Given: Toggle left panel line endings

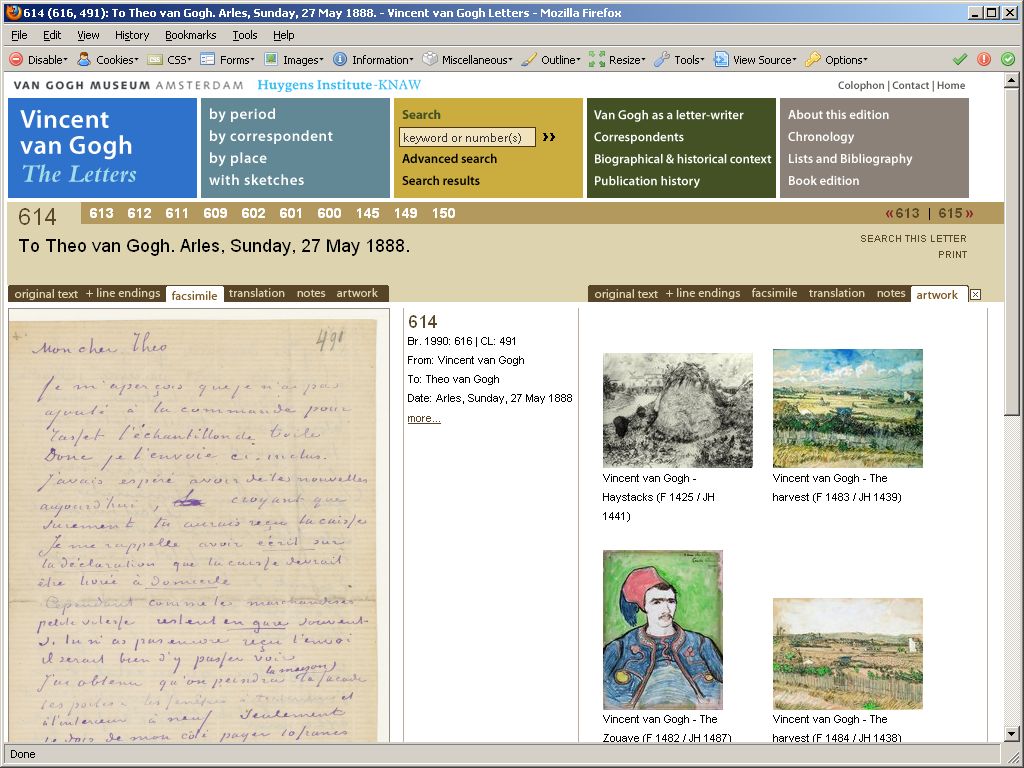Looking at the screenshot, I should point(123,293).
